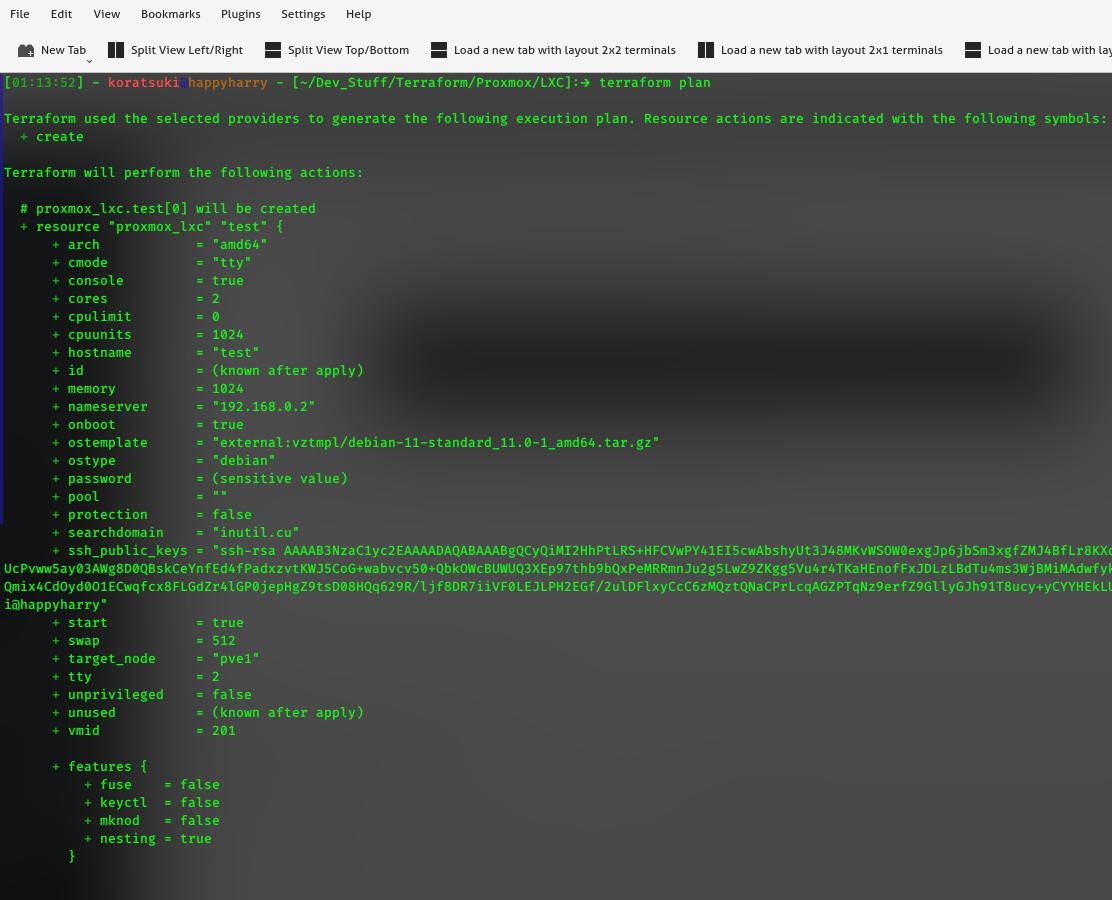The image size is (1112, 900).
Task: Click the vmid value 201
Action: pyautogui.click(x=223, y=730)
